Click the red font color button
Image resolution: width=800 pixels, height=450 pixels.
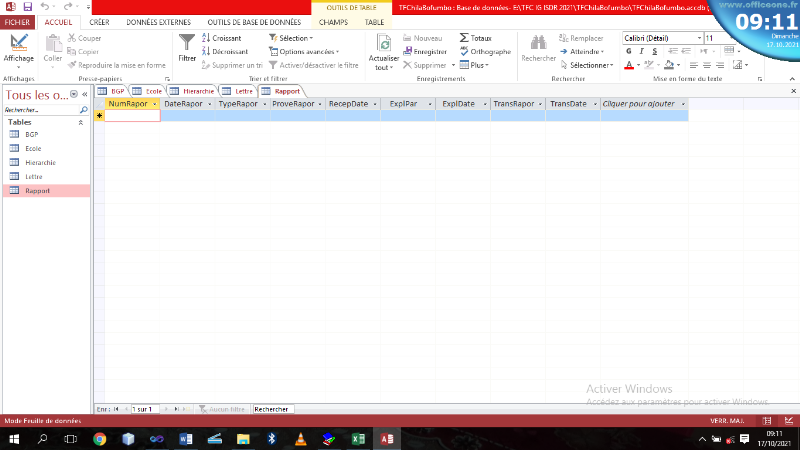click(x=631, y=65)
